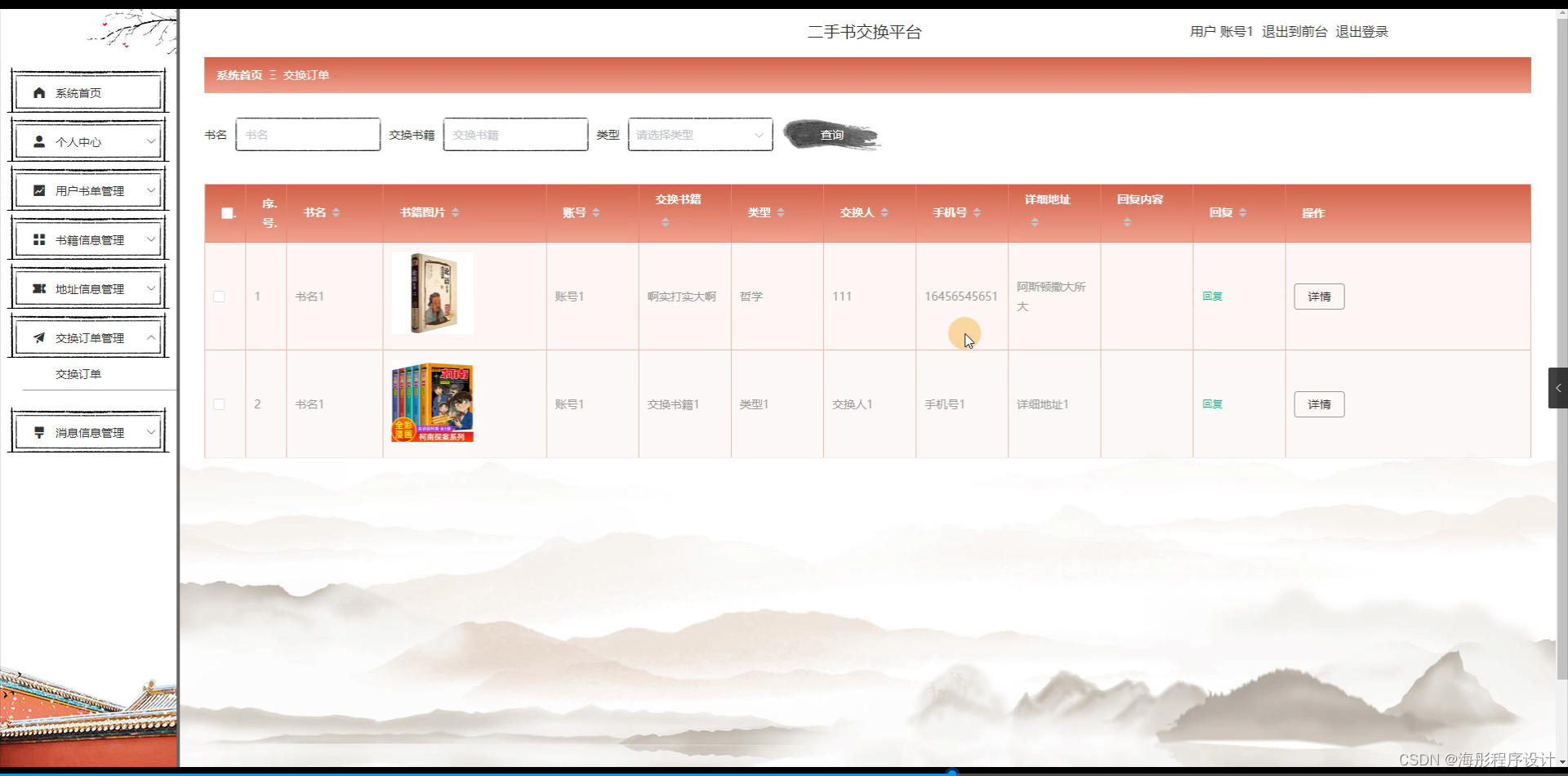This screenshot has height=776, width=1568.
Task: Select the person icon for 个人中心
Action: [x=38, y=141]
